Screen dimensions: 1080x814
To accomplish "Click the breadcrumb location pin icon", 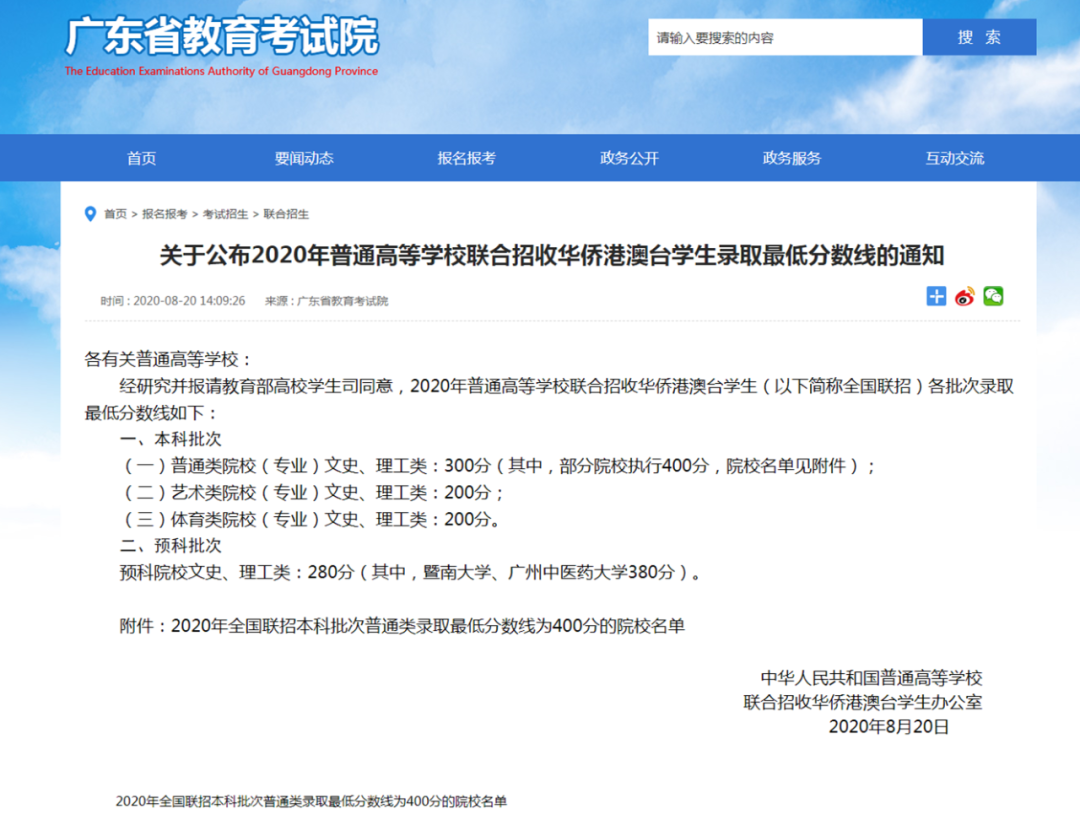I will pyautogui.click(x=90, y=214).
